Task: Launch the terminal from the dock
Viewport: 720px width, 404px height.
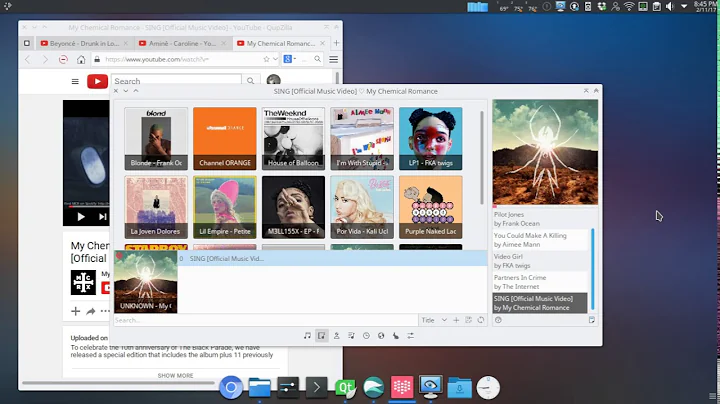Action: coord(316,387)
